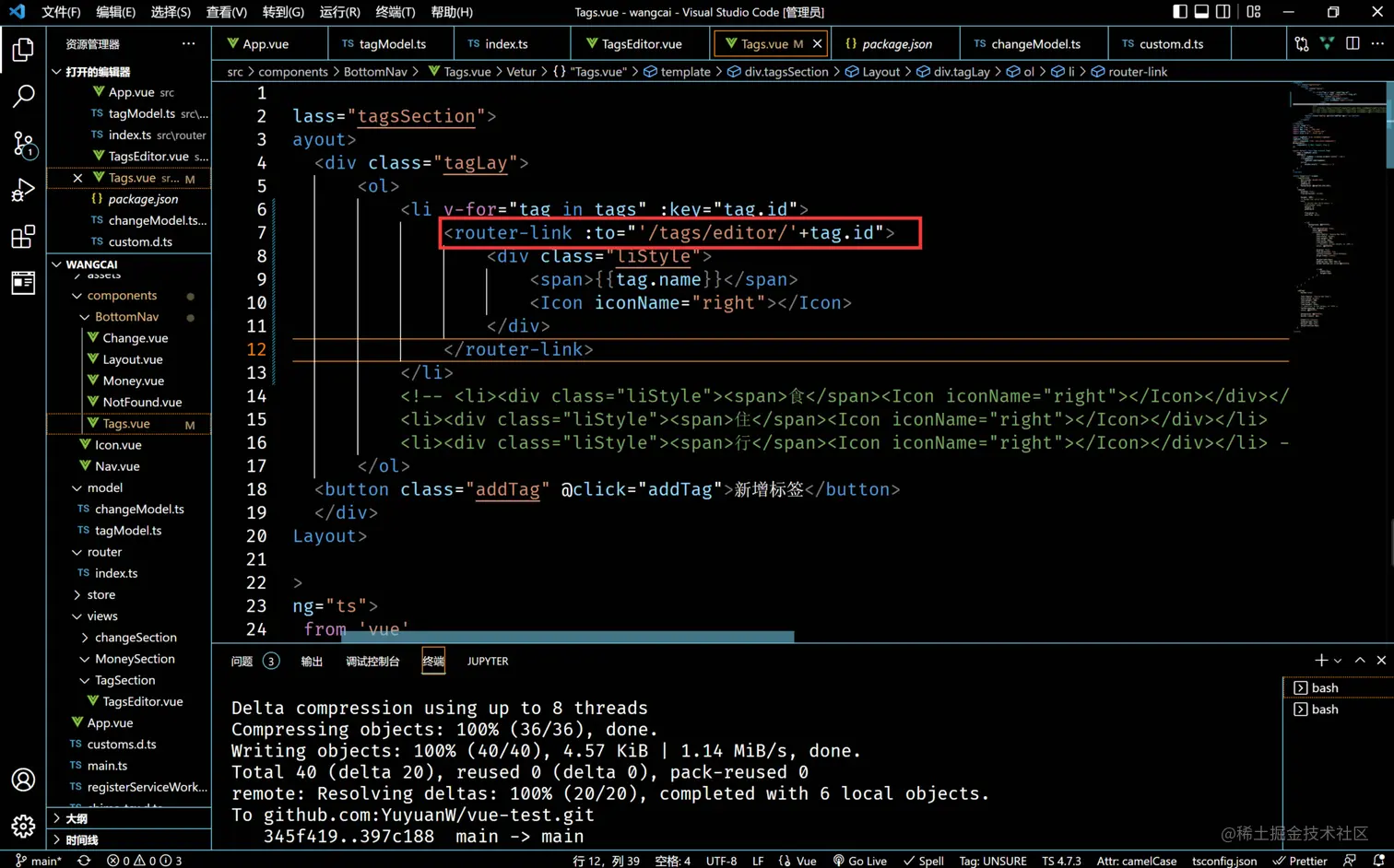The height and width of the screenshot is (868, 1394).
Task: Open the Extensions view
Action: (x=23, y=237)
